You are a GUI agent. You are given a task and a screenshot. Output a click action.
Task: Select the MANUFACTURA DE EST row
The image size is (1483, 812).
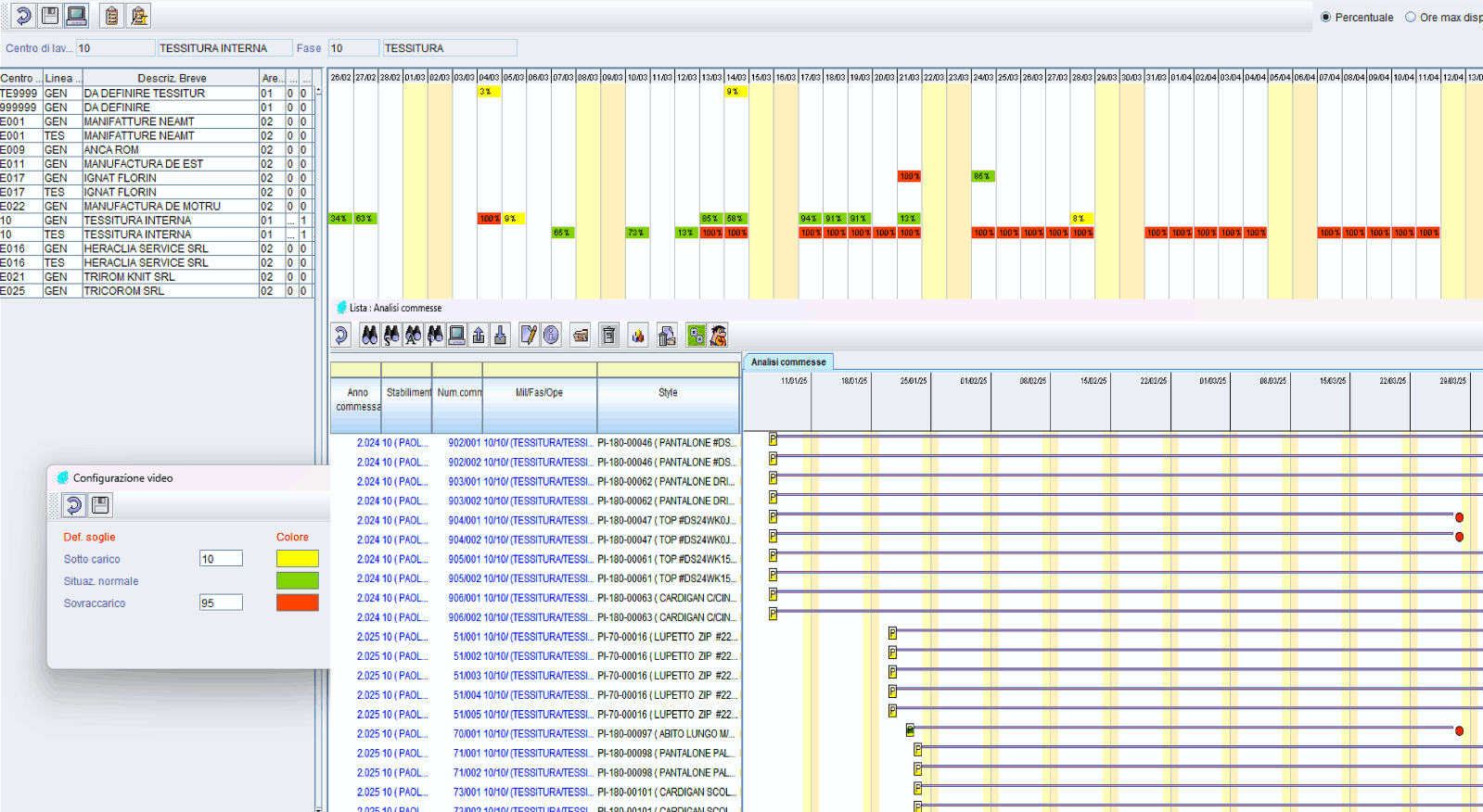click(155, 164)
